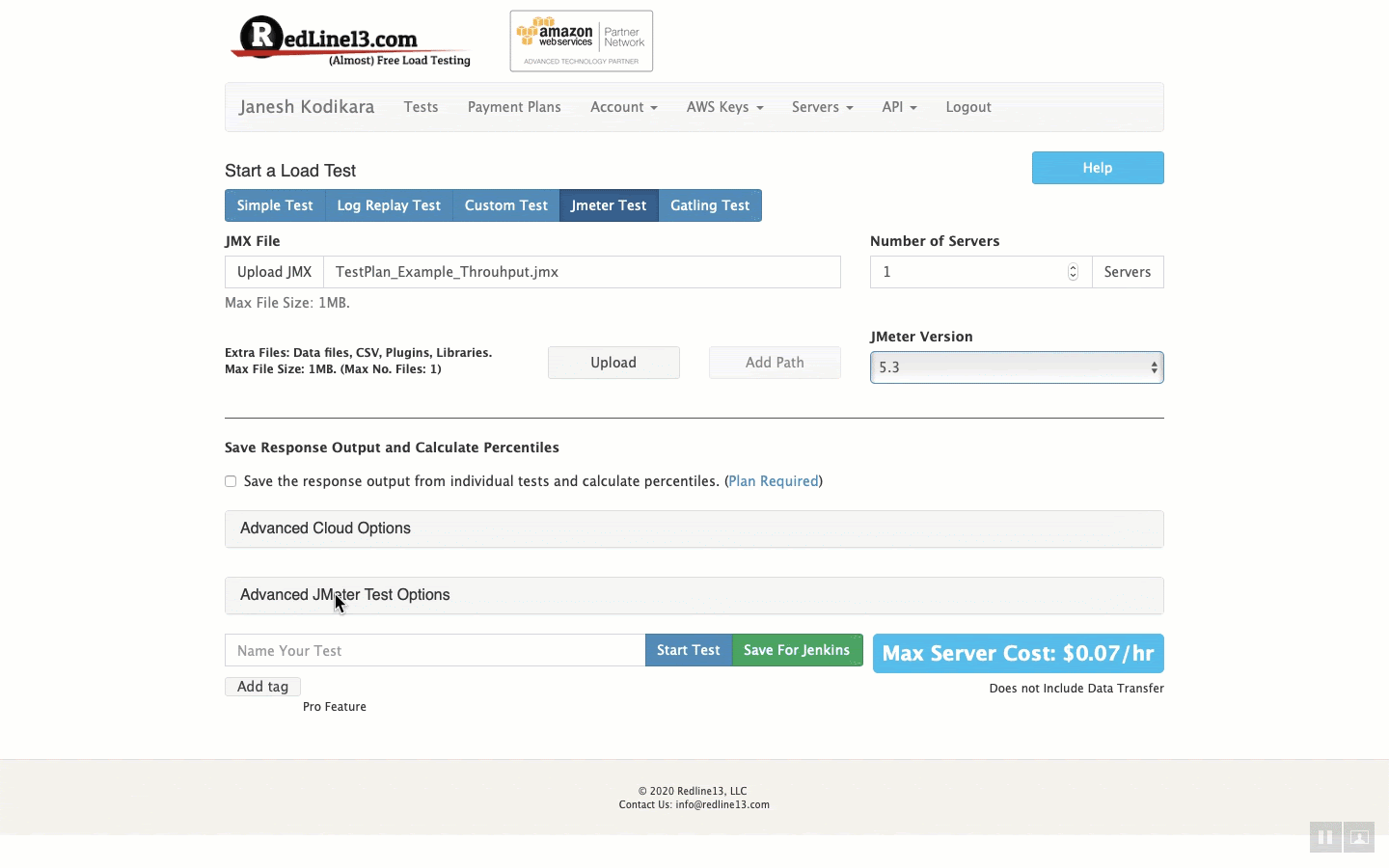This screenshot has height=868, width=1389.
Task: Open Payment Plans page
Action: [514, 107]
